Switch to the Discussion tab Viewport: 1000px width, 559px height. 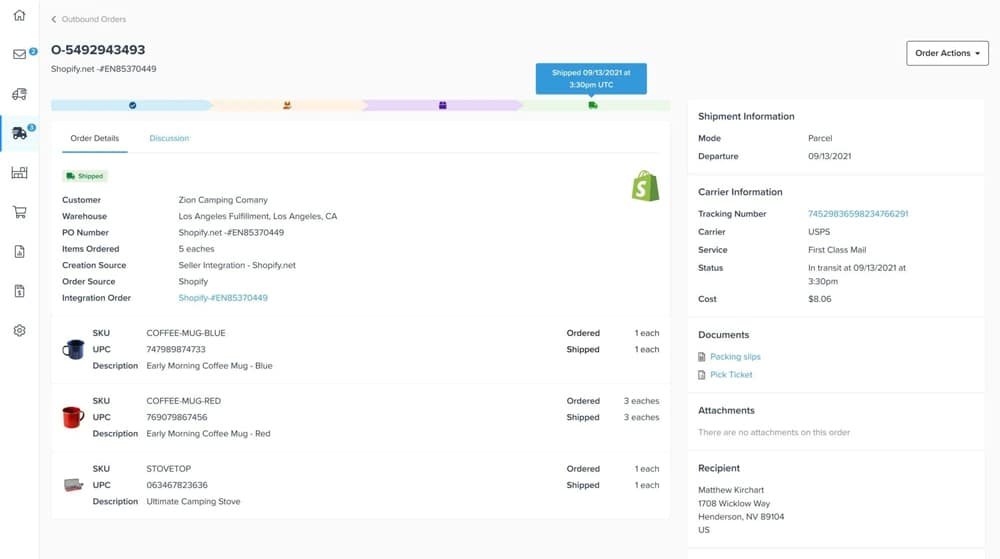coord(169,138)
